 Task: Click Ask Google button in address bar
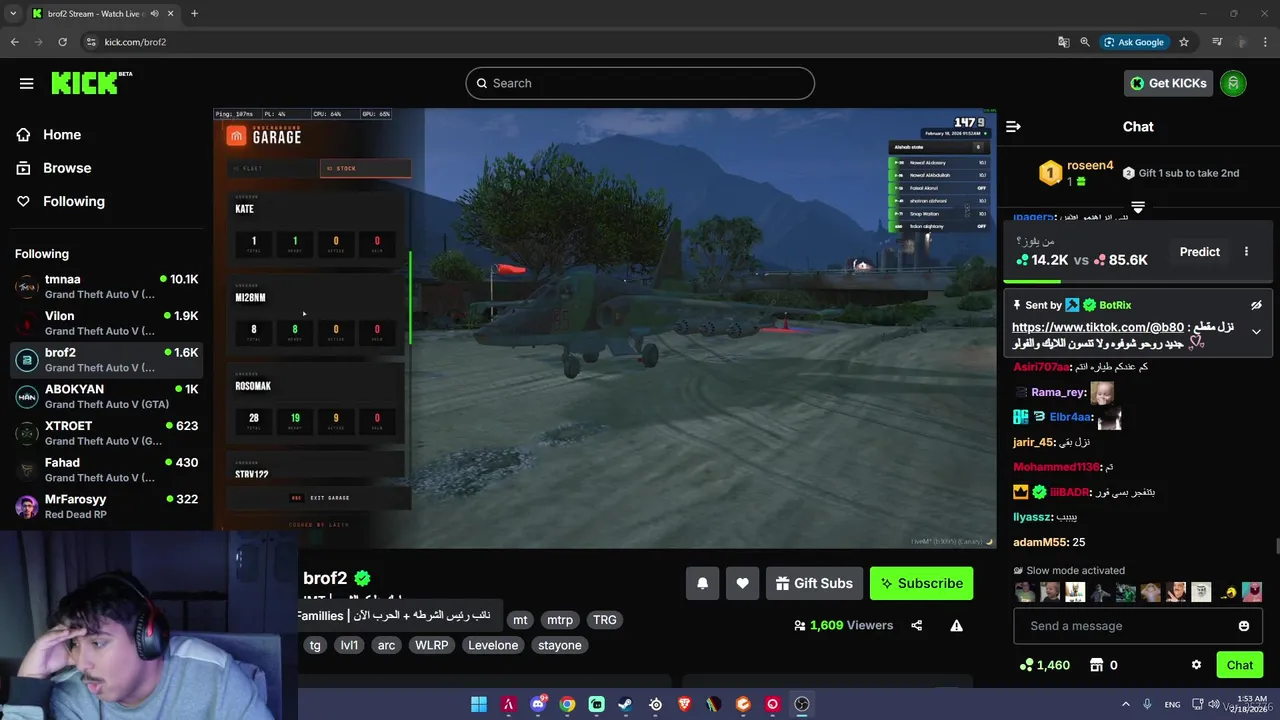(1134, 42)
